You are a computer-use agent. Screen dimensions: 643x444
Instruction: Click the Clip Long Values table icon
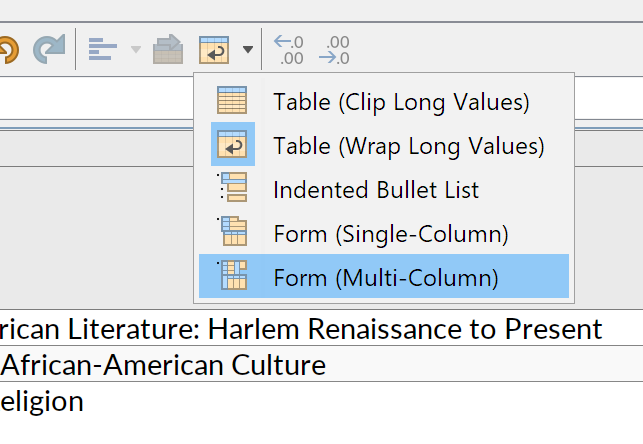click(232, 100)
